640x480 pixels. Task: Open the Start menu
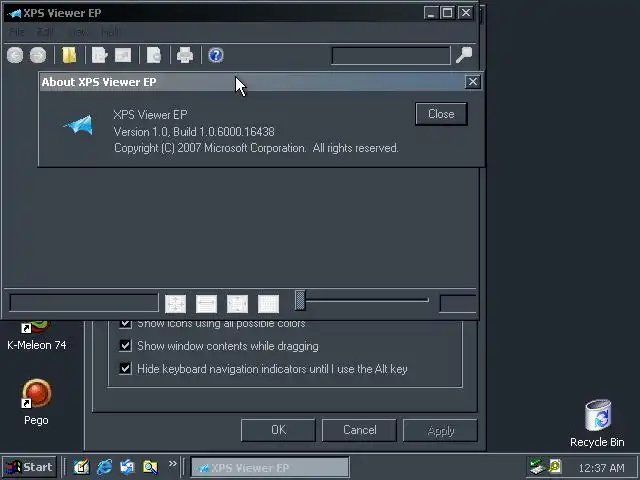coord(29,467)
